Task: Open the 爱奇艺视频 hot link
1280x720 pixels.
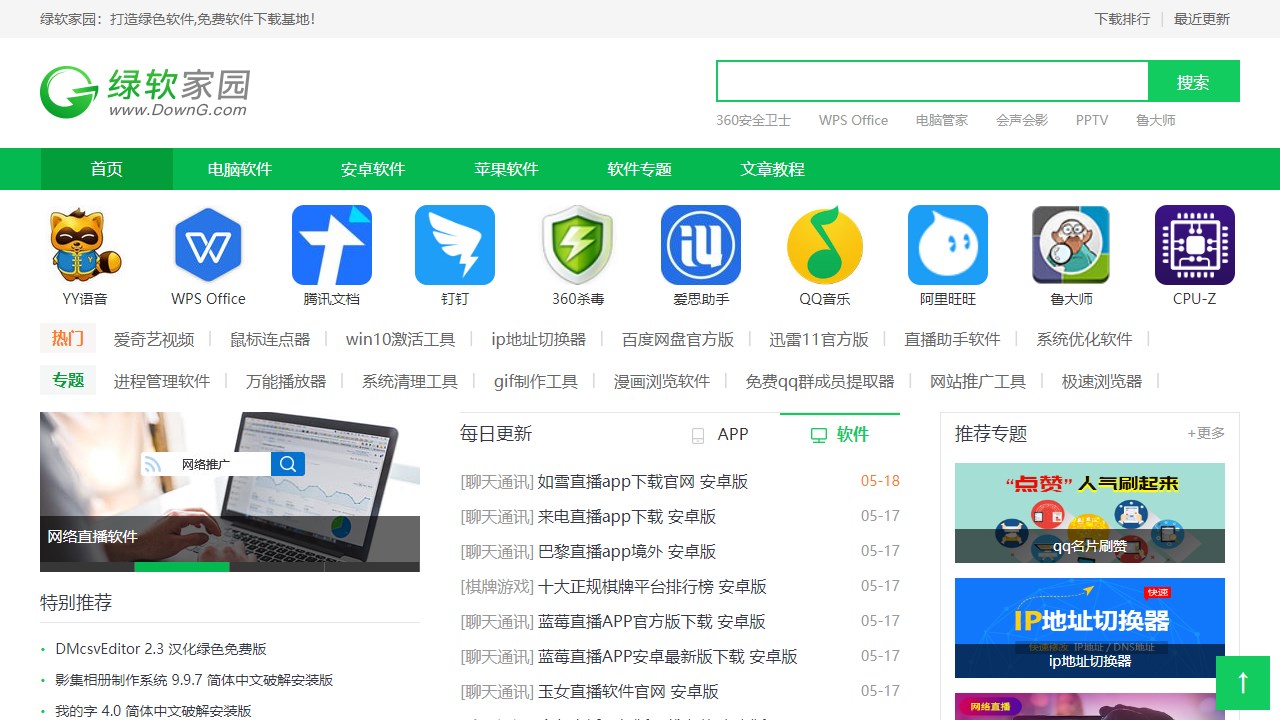Action: coord(154,340)
